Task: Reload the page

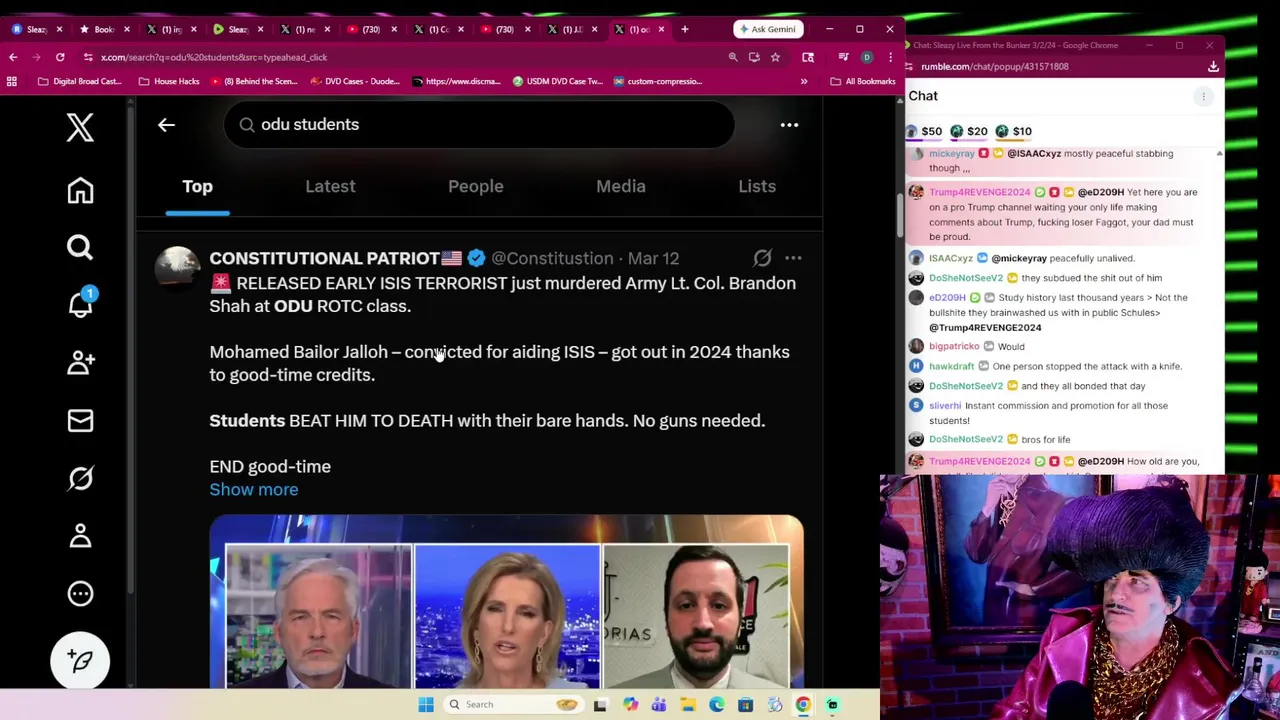Action: tap(60, 57)
